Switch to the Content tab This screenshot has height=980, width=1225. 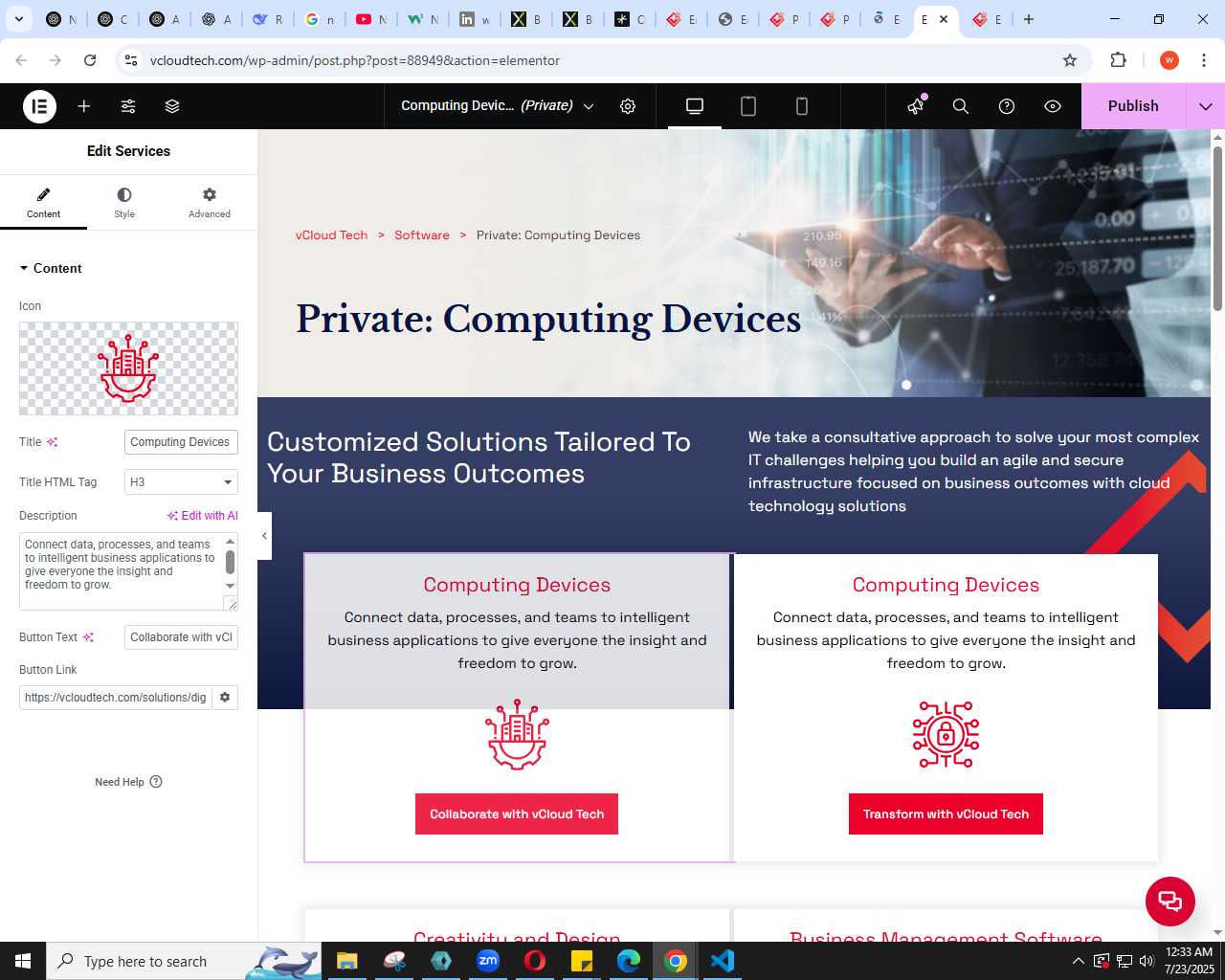click(x=43, y=202)
